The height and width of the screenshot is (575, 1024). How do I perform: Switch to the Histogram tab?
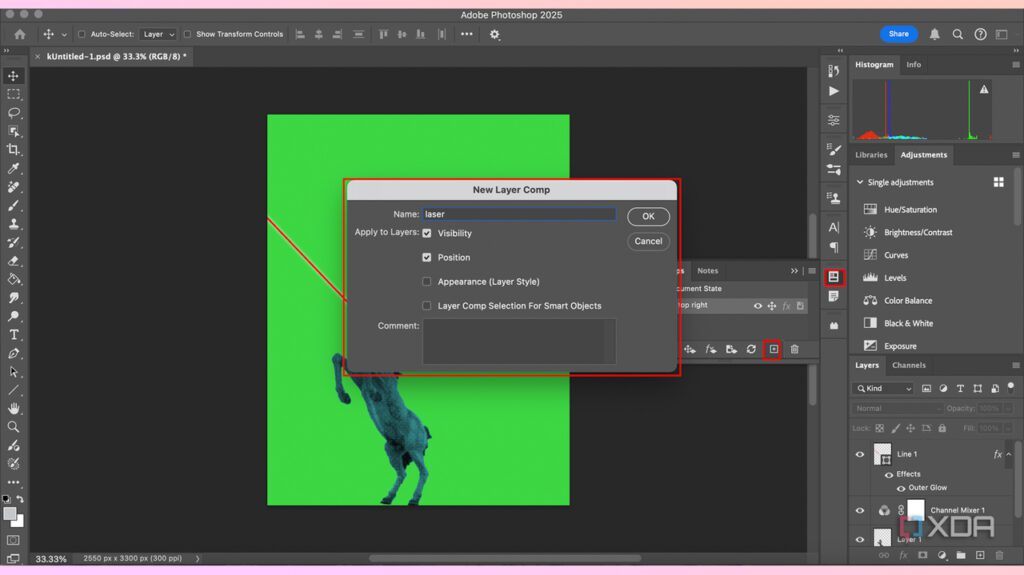(874, 65)
